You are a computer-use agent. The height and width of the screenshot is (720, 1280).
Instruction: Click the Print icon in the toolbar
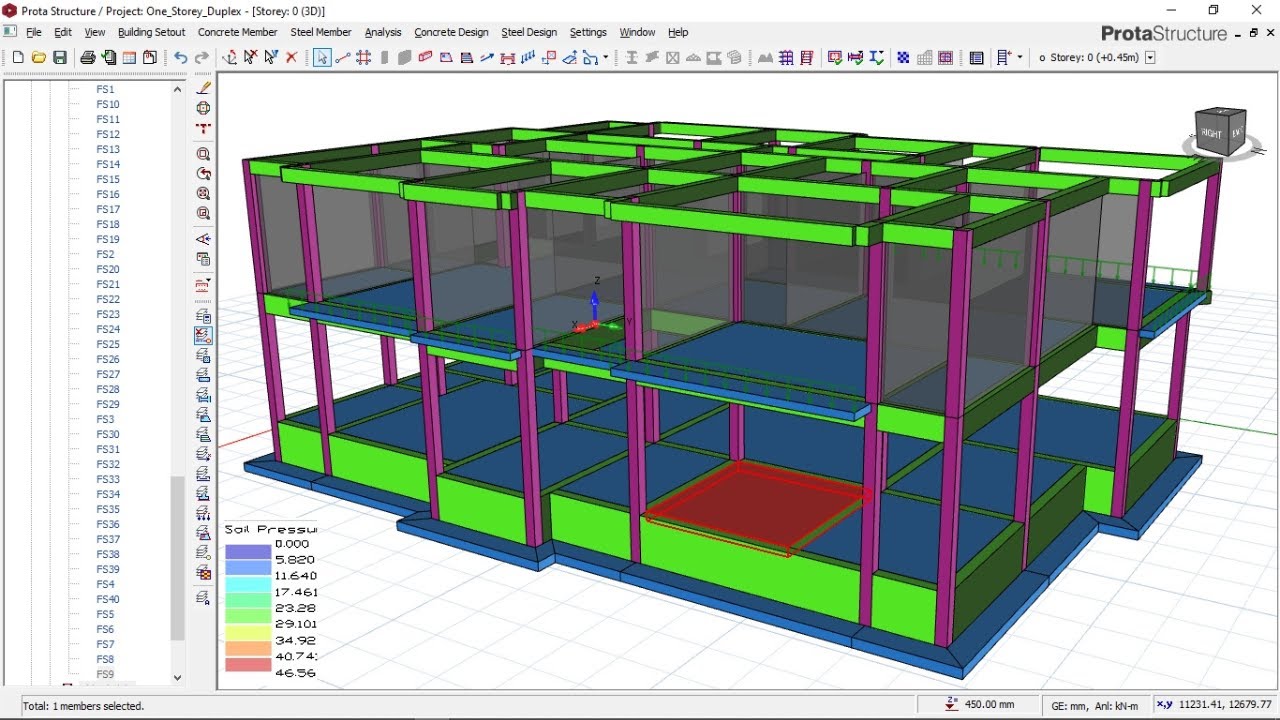[88, 58]
